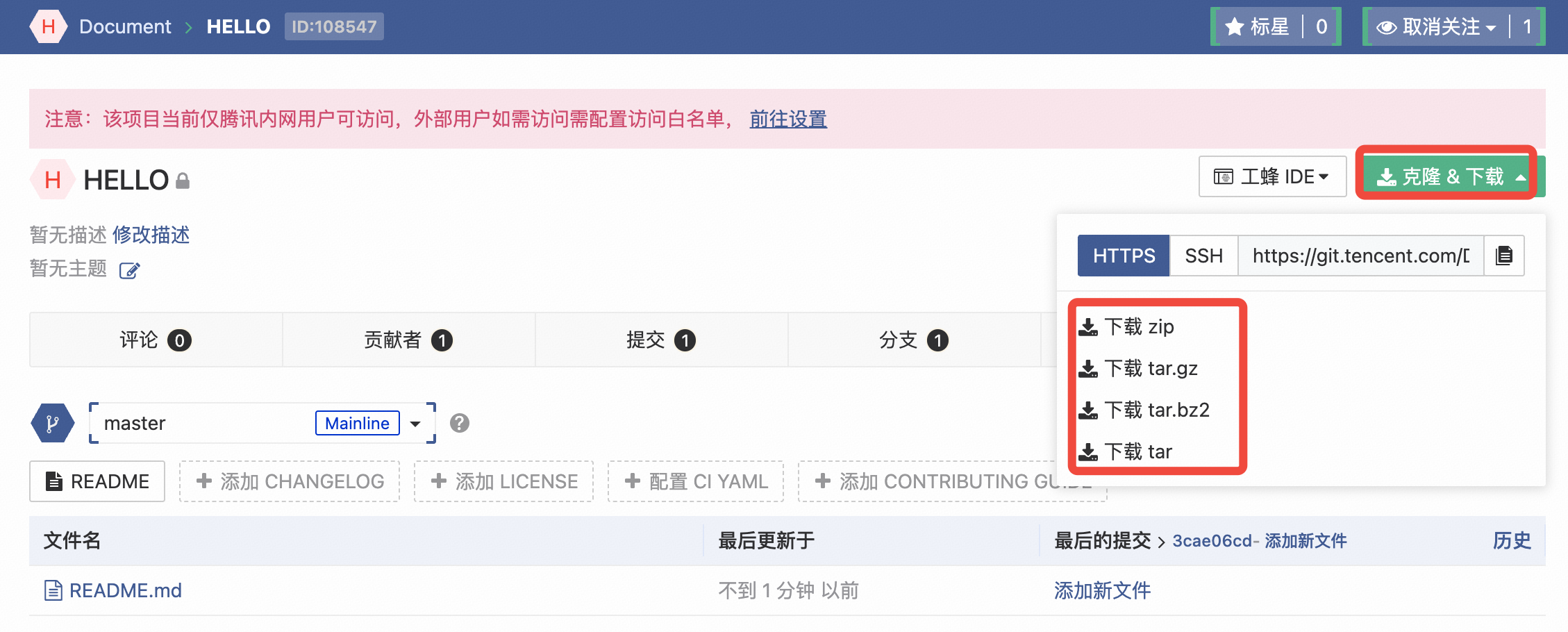Choose 下载 tar.gz option
This screenshot has width=1568, height=632.
coord(1150,368)
